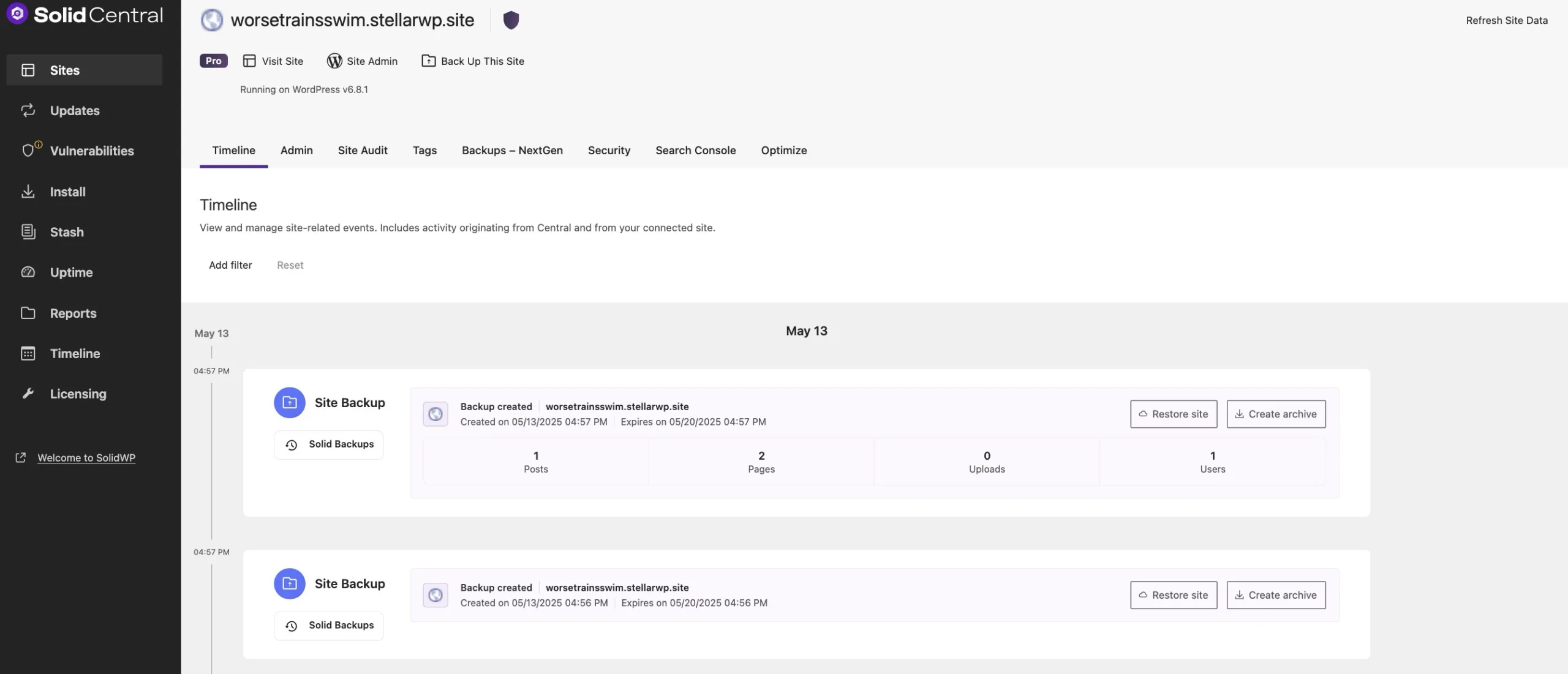Switch to the Search Console tab
This screenshot has height=674, width=1568.
pyautogui.click(x=695, y=150)
